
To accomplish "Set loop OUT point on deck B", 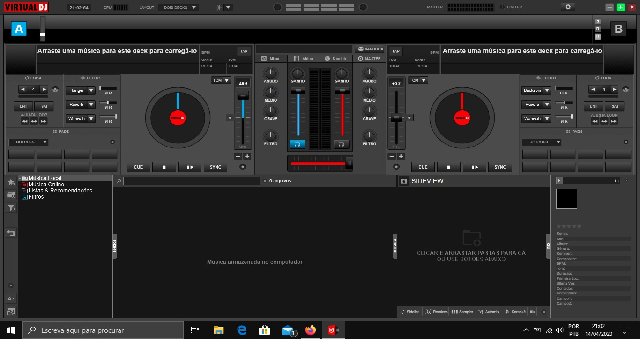I will (x=614, y=106).
